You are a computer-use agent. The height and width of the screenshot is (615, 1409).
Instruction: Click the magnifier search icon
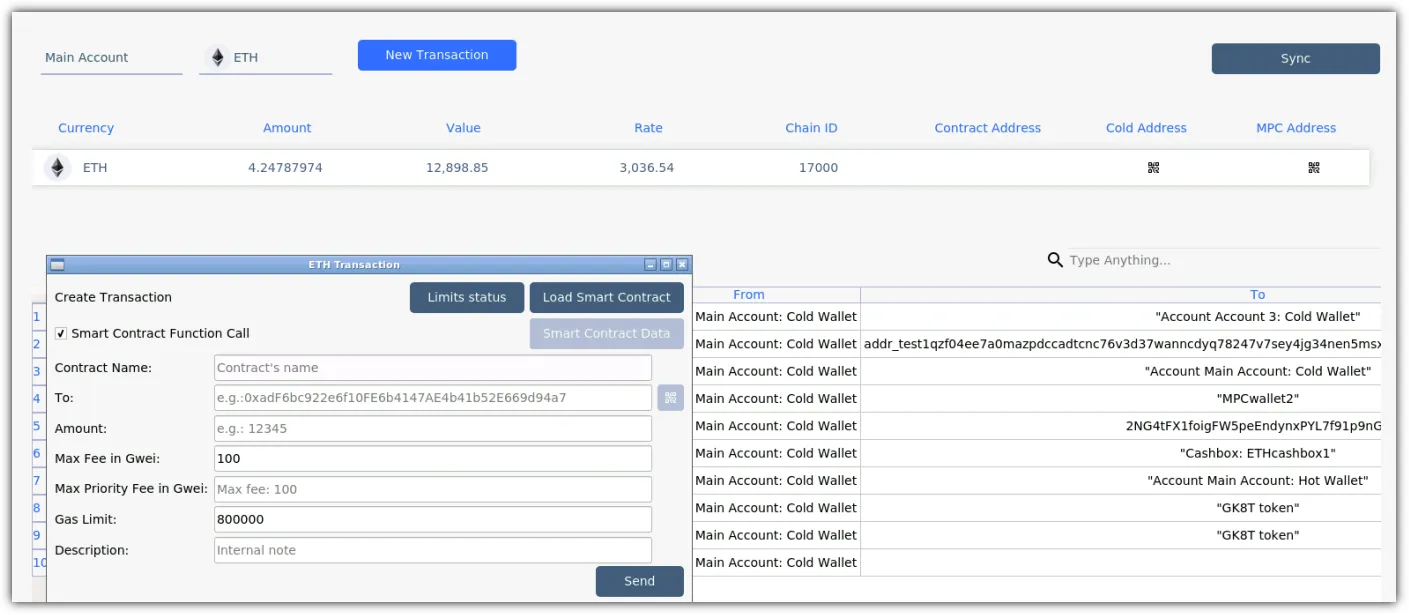coord(1055,260)
